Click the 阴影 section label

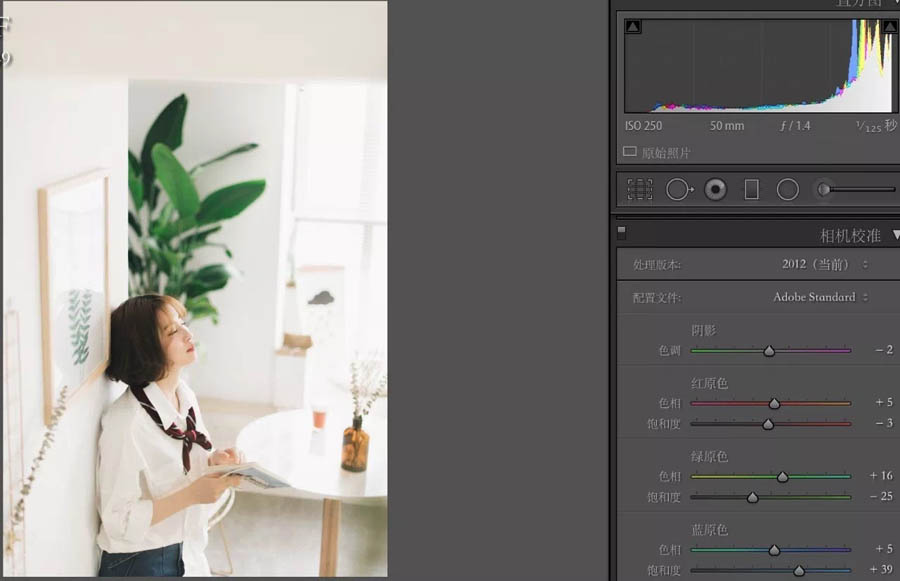tap(704, 330)
